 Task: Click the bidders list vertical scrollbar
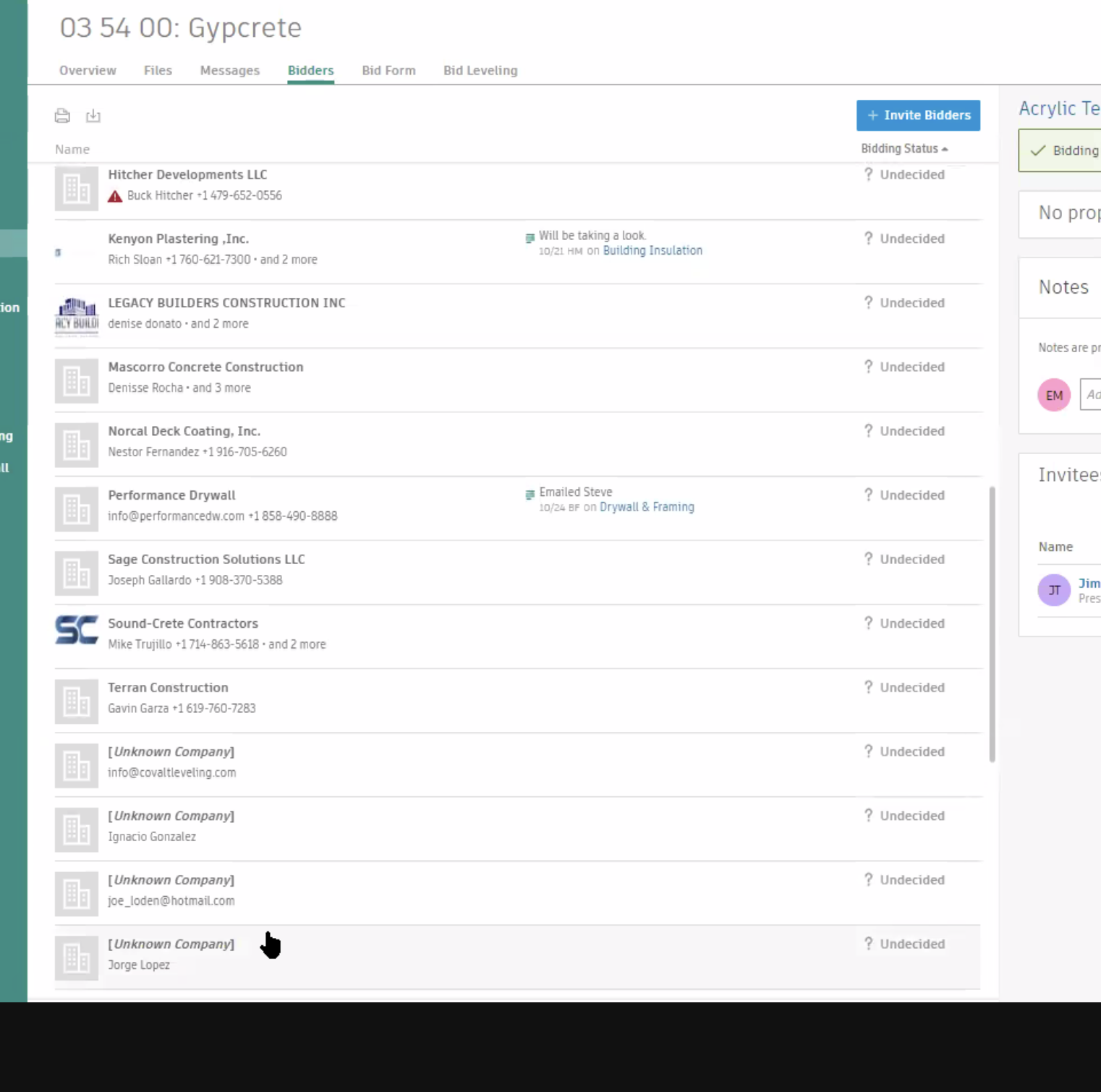click(992, 624)
